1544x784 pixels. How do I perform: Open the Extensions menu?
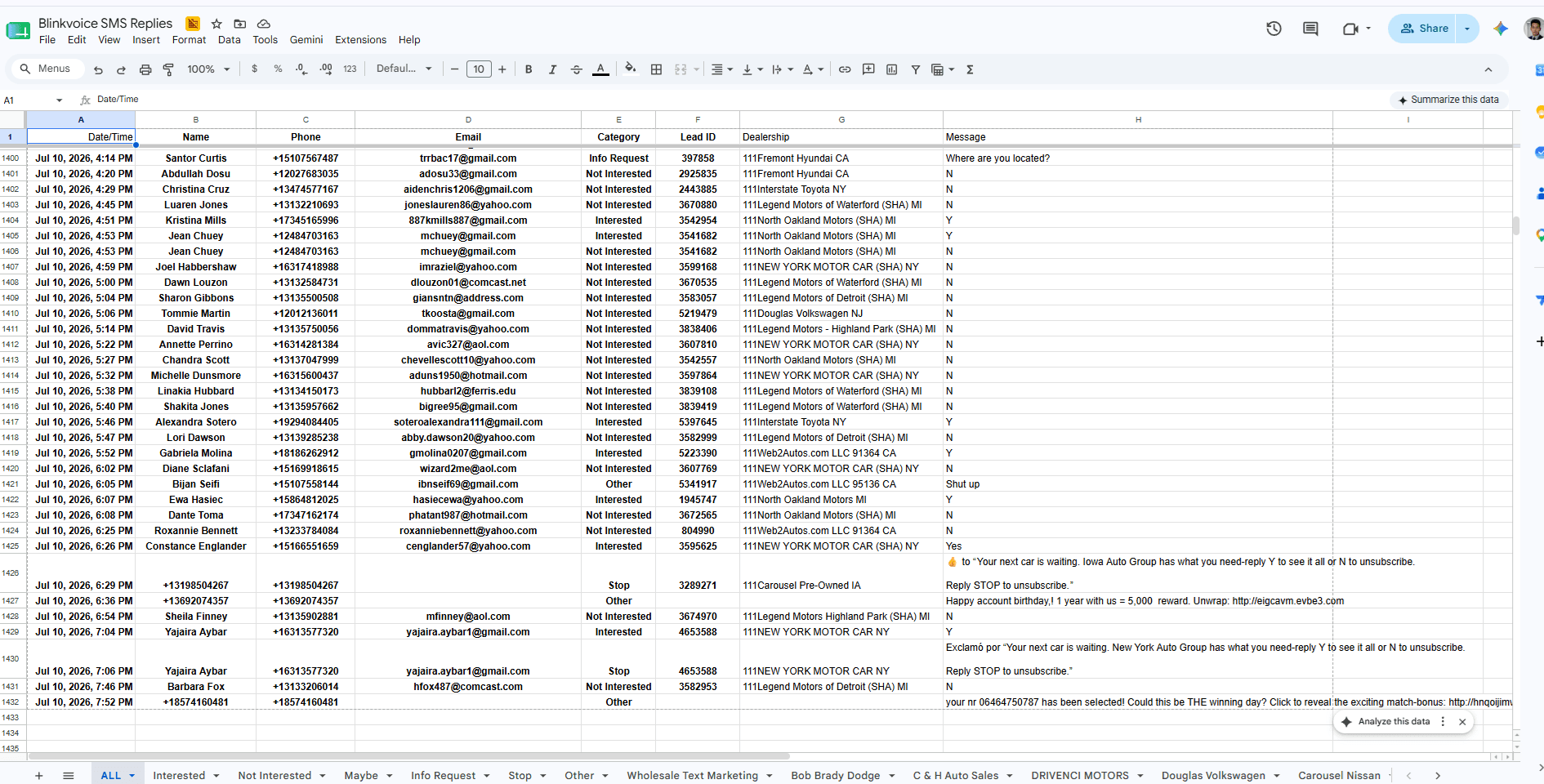[360, 40]
